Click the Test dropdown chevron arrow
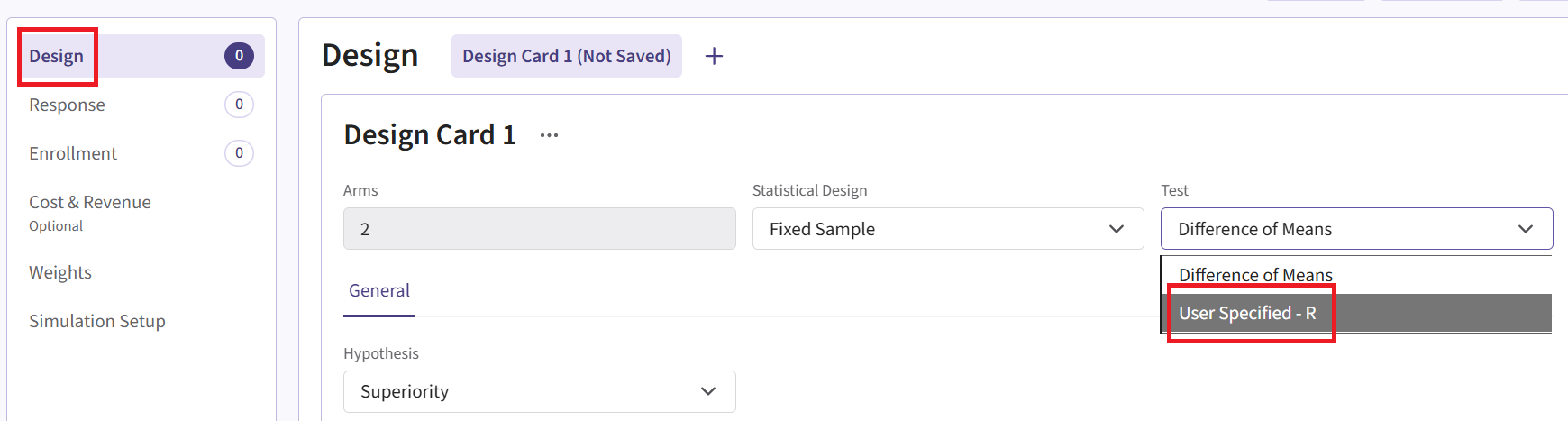The width and height of the screenshot is (1568, 421). 1525,229
